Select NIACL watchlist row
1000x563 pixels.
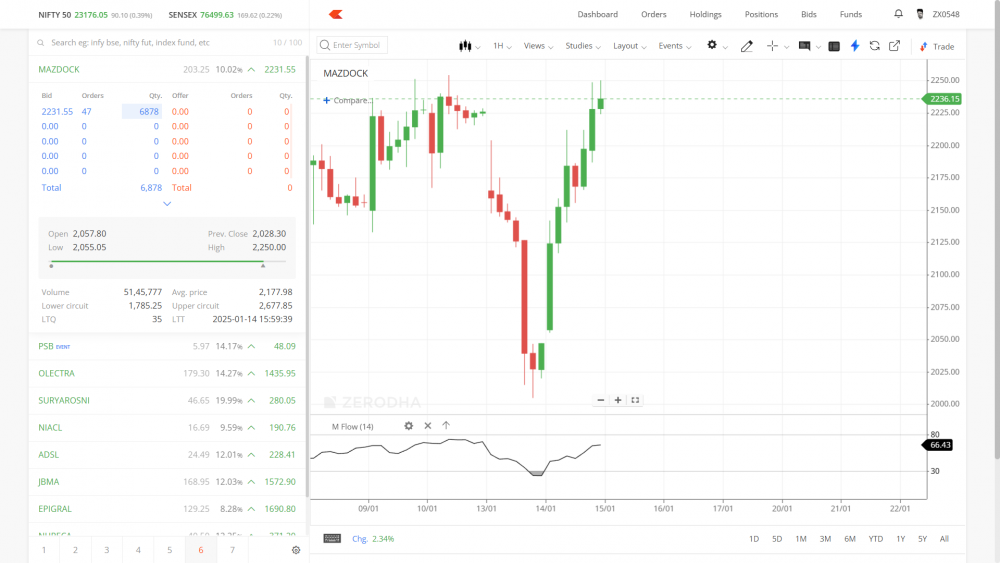pos(167,428)
